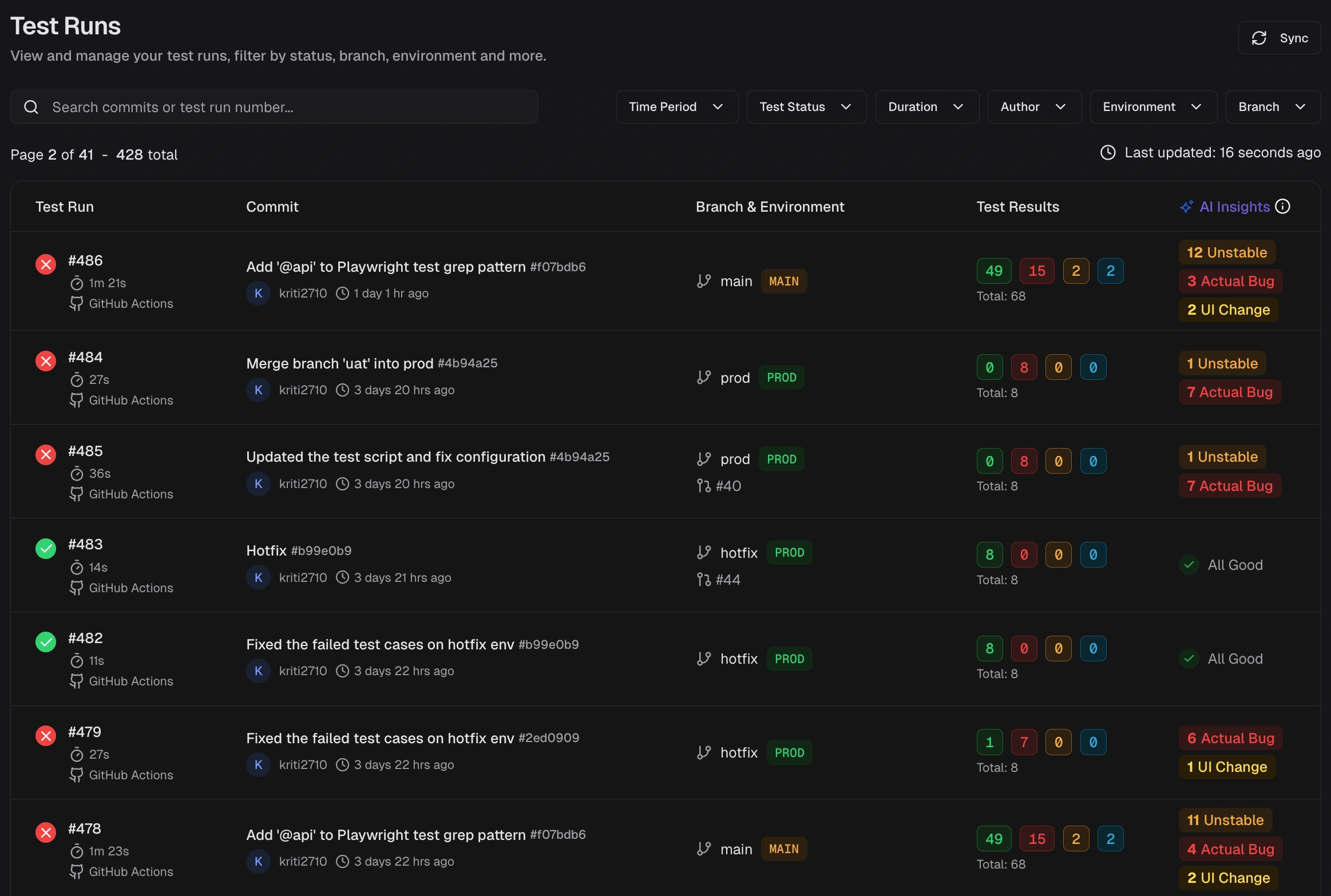Image resolution: width=1331 pixels, height=896 pixels.
Task: Click the passed status check on run #483
Action: tap(45, 548)
